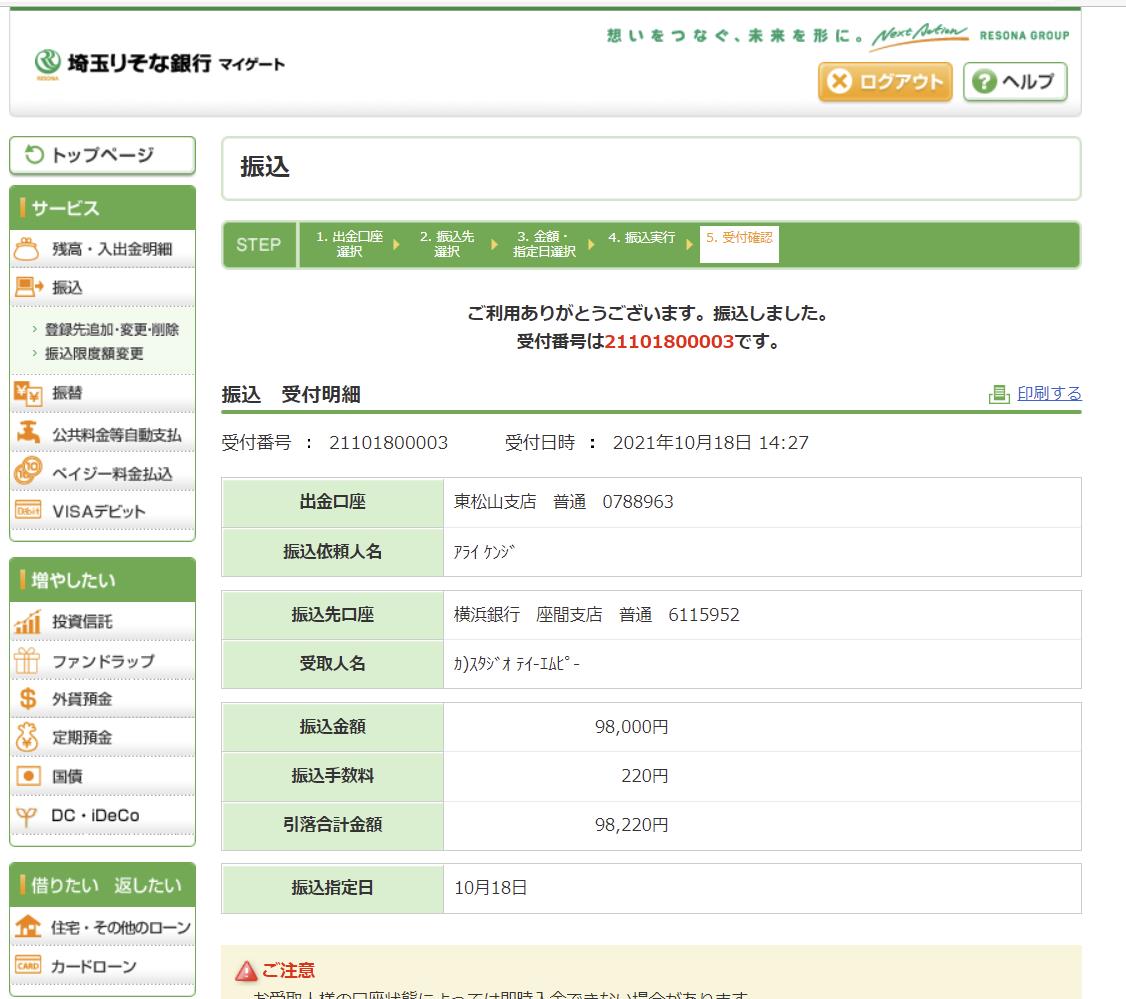Click the 引落合計金額 value 98,220円
1126x999 pixels.
(631, 824)
